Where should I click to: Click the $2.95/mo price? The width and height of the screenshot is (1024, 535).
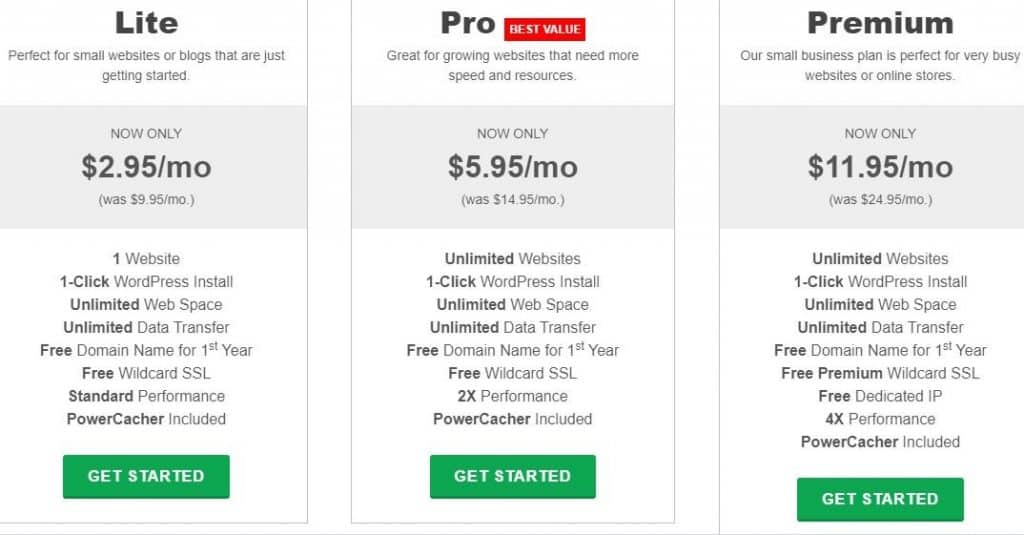(x=146, y=167)
